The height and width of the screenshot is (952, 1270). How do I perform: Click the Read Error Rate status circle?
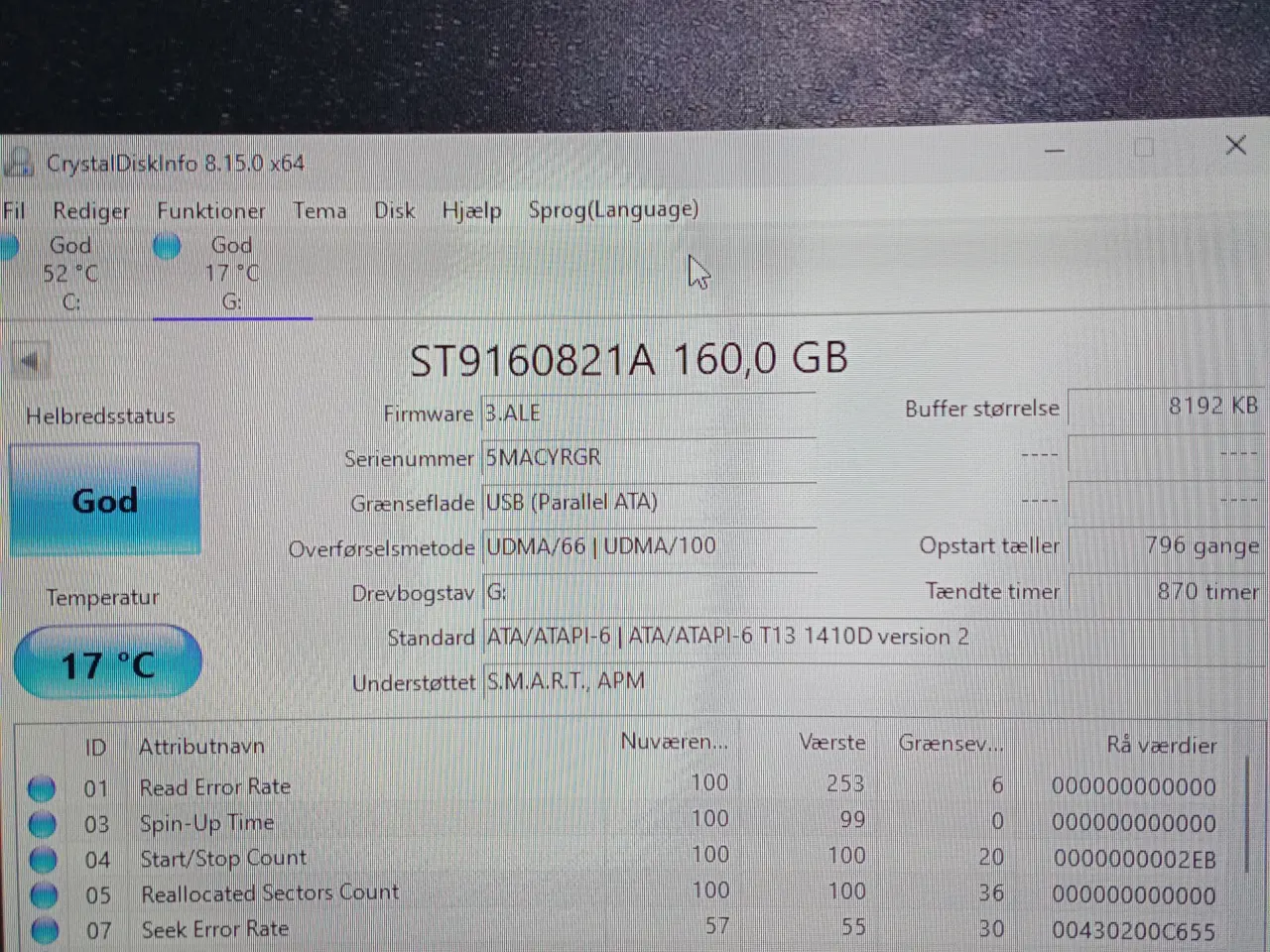coord(42,788)
